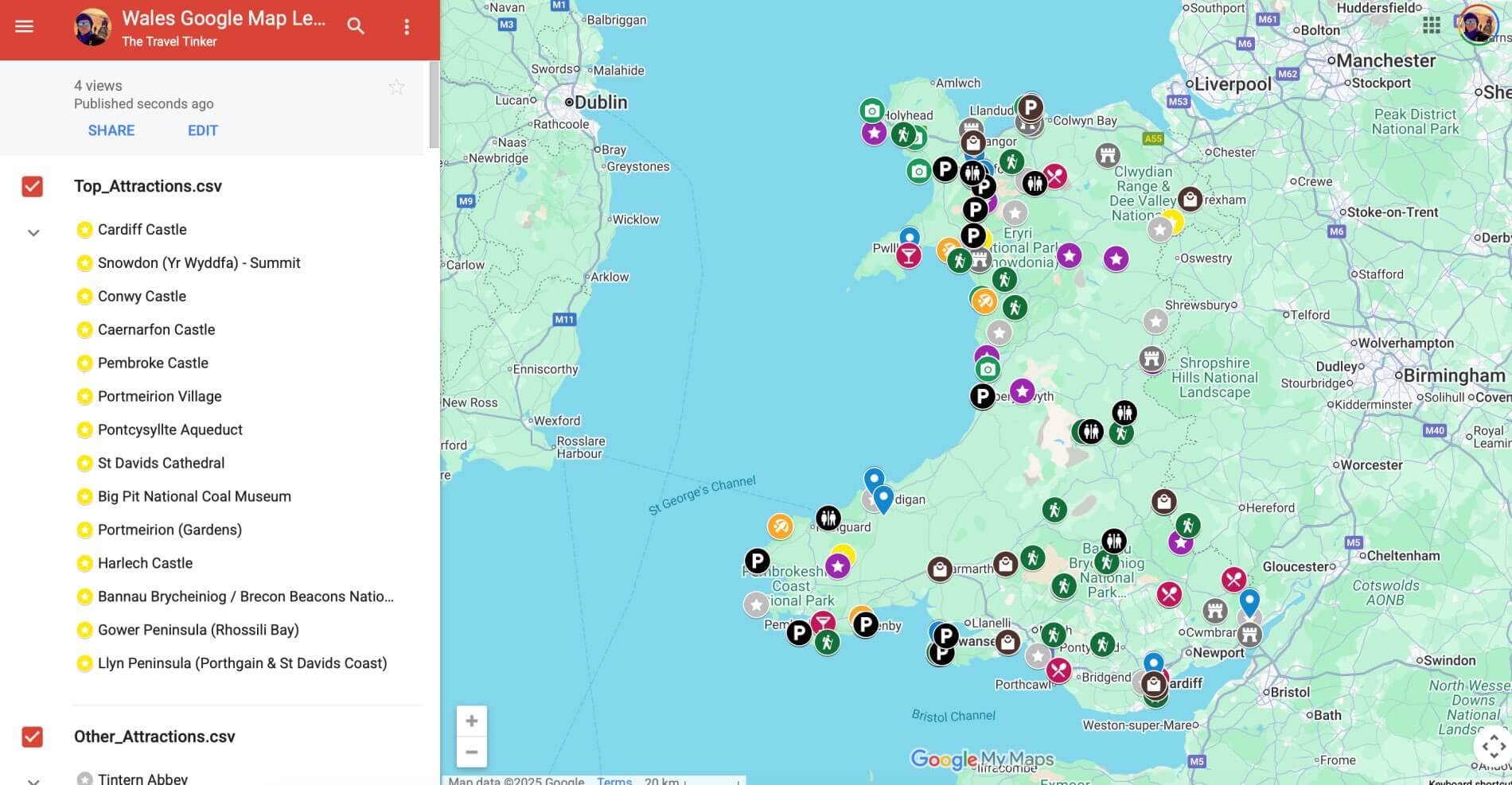This screenshot has height=785, width=1512.
Task: Open the Google apps grid
Action: [1432, 25]
